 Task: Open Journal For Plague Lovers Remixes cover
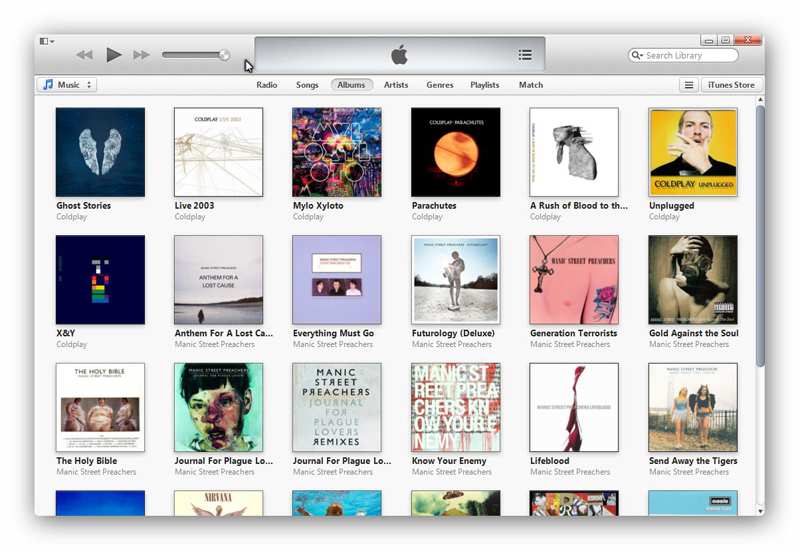pyautogui.click(x=337, y=407)
